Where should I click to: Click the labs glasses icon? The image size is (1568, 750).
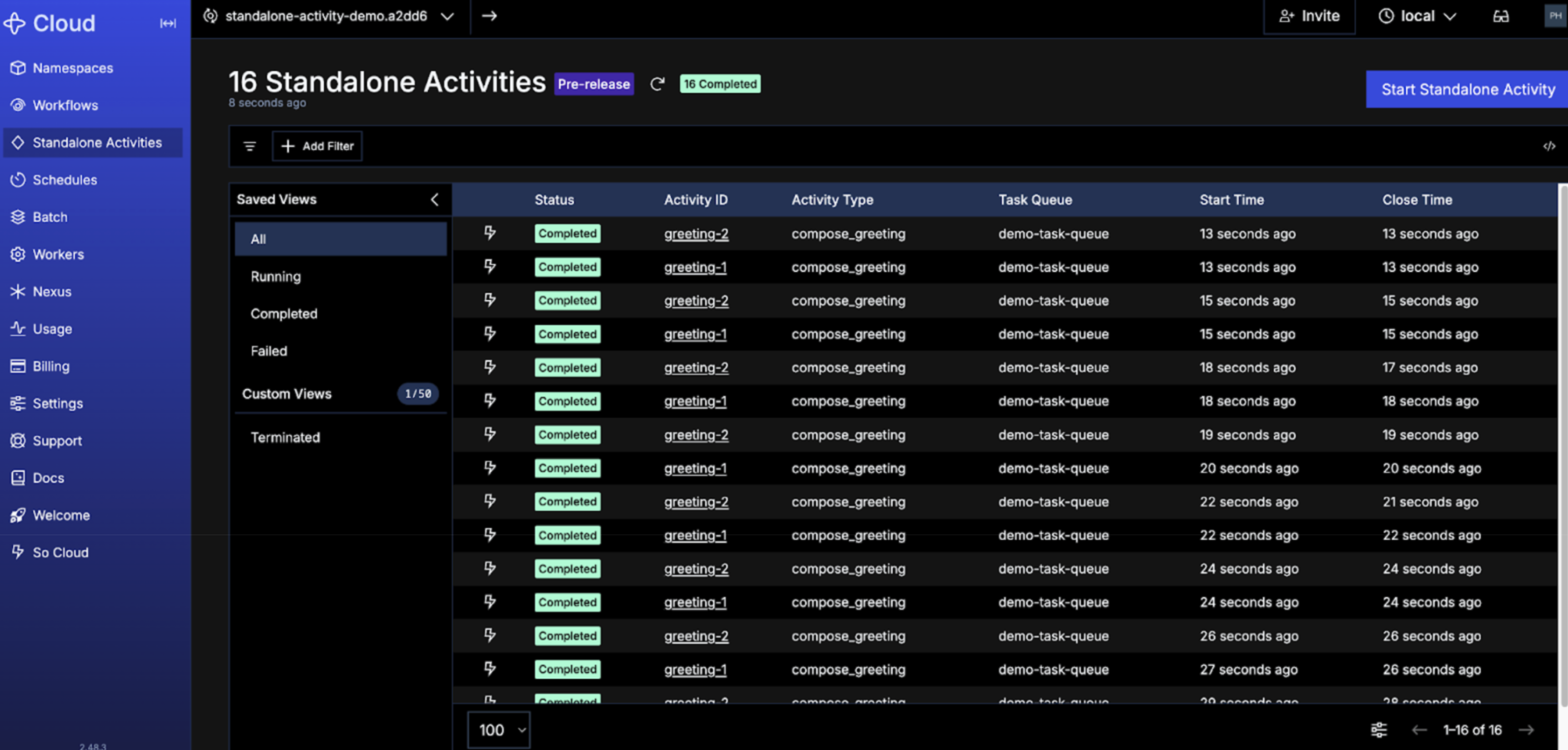pos(1501,16)
